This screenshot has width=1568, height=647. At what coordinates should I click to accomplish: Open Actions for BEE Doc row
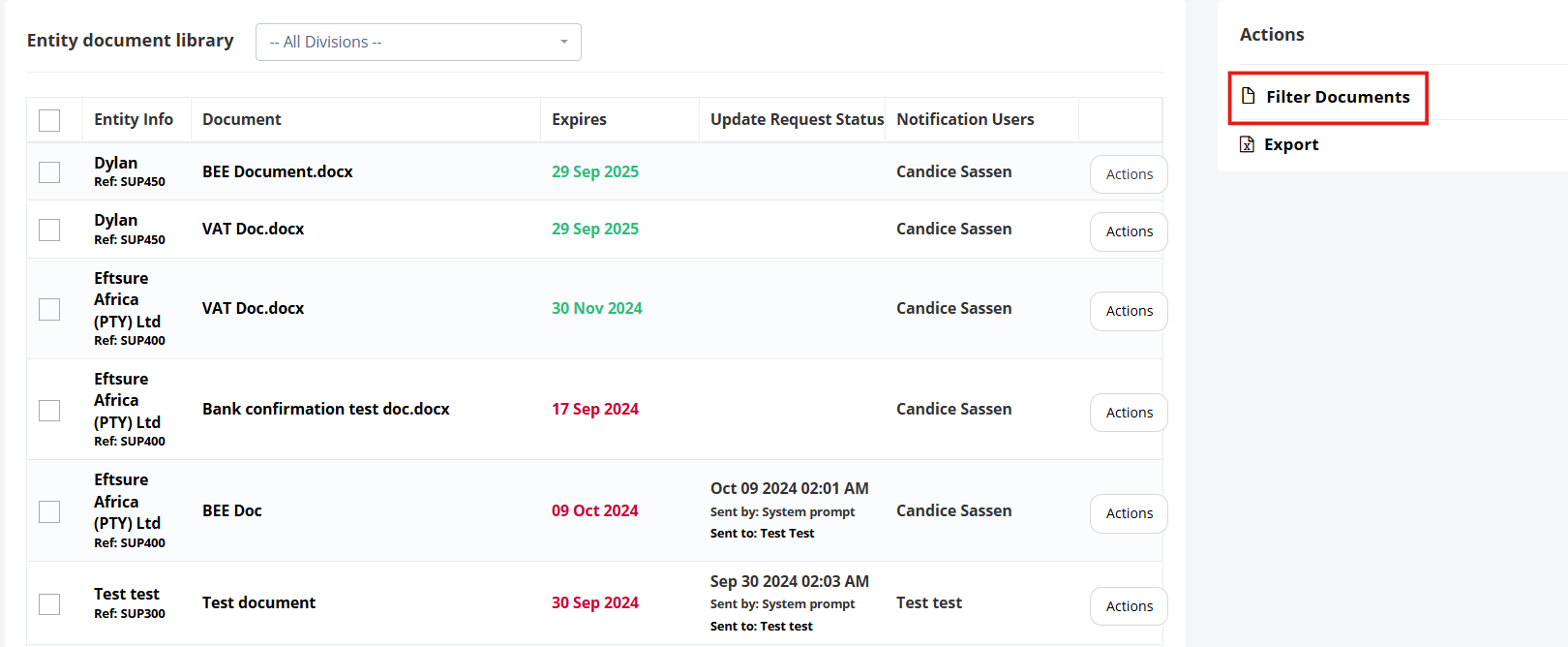[1129, 513]
